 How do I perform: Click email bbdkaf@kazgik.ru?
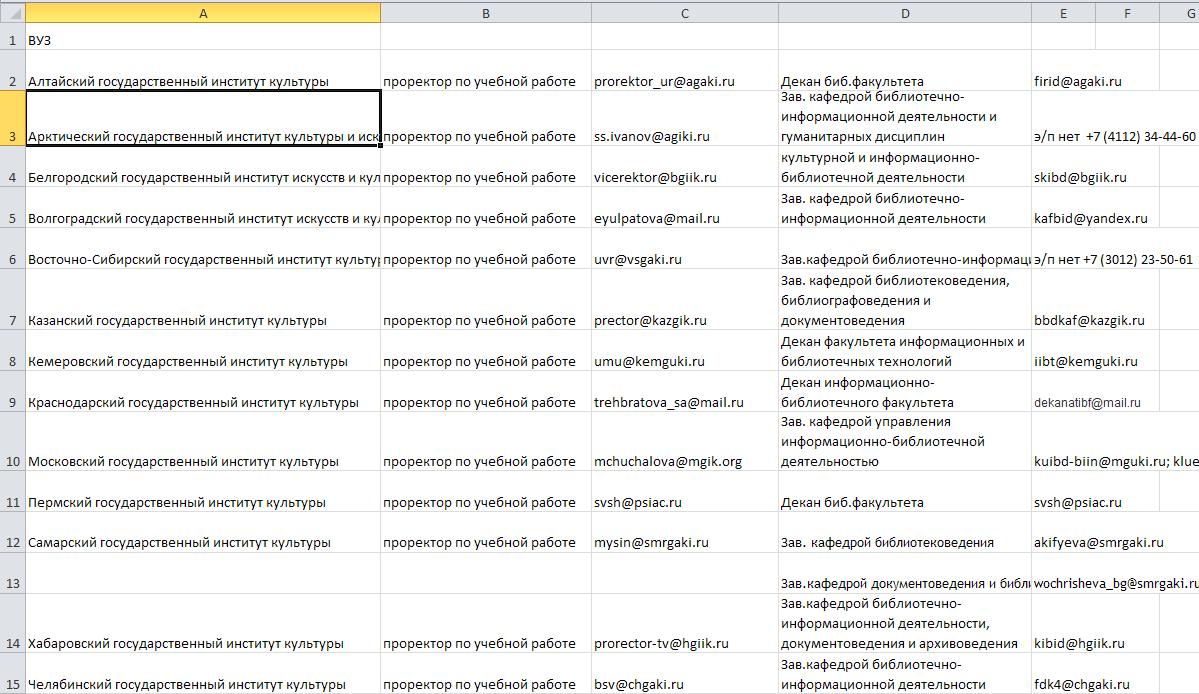pyautogui.click(x=1089, y=320)
